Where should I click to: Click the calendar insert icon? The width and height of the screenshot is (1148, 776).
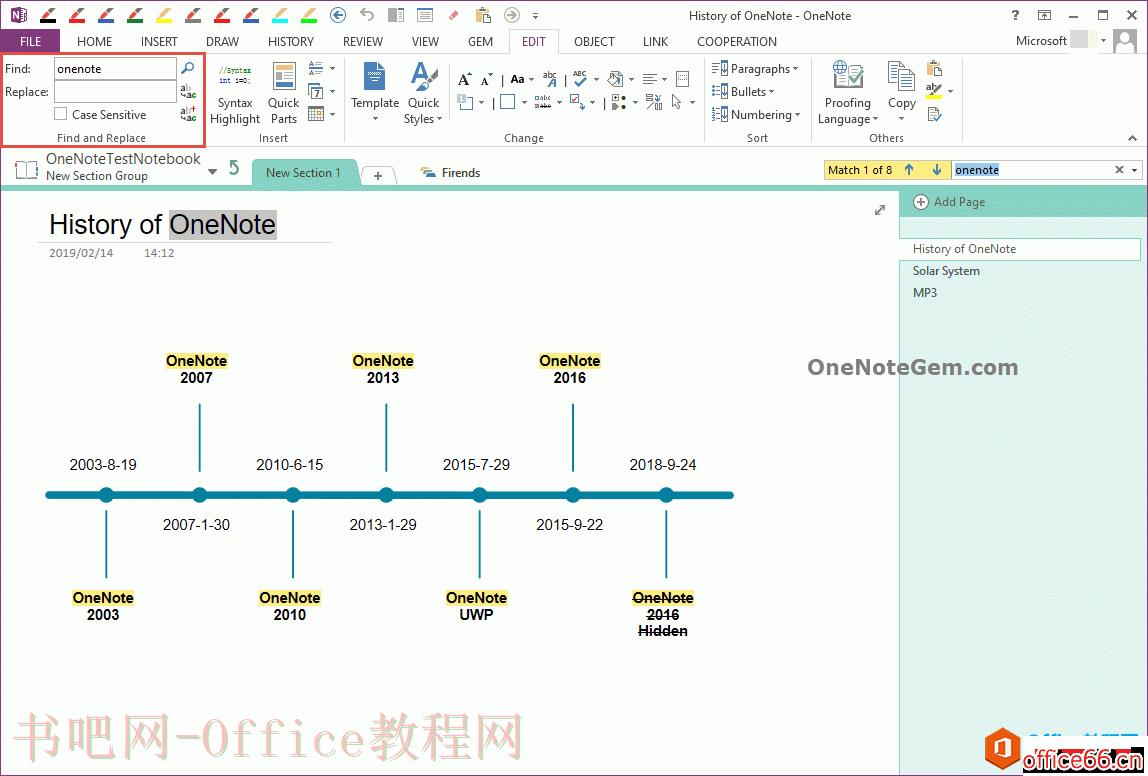pos(316,114)
